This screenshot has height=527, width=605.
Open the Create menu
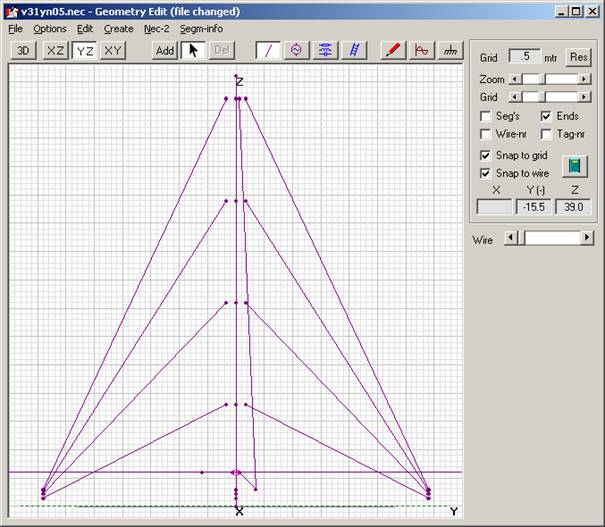[x=118, y=29]
